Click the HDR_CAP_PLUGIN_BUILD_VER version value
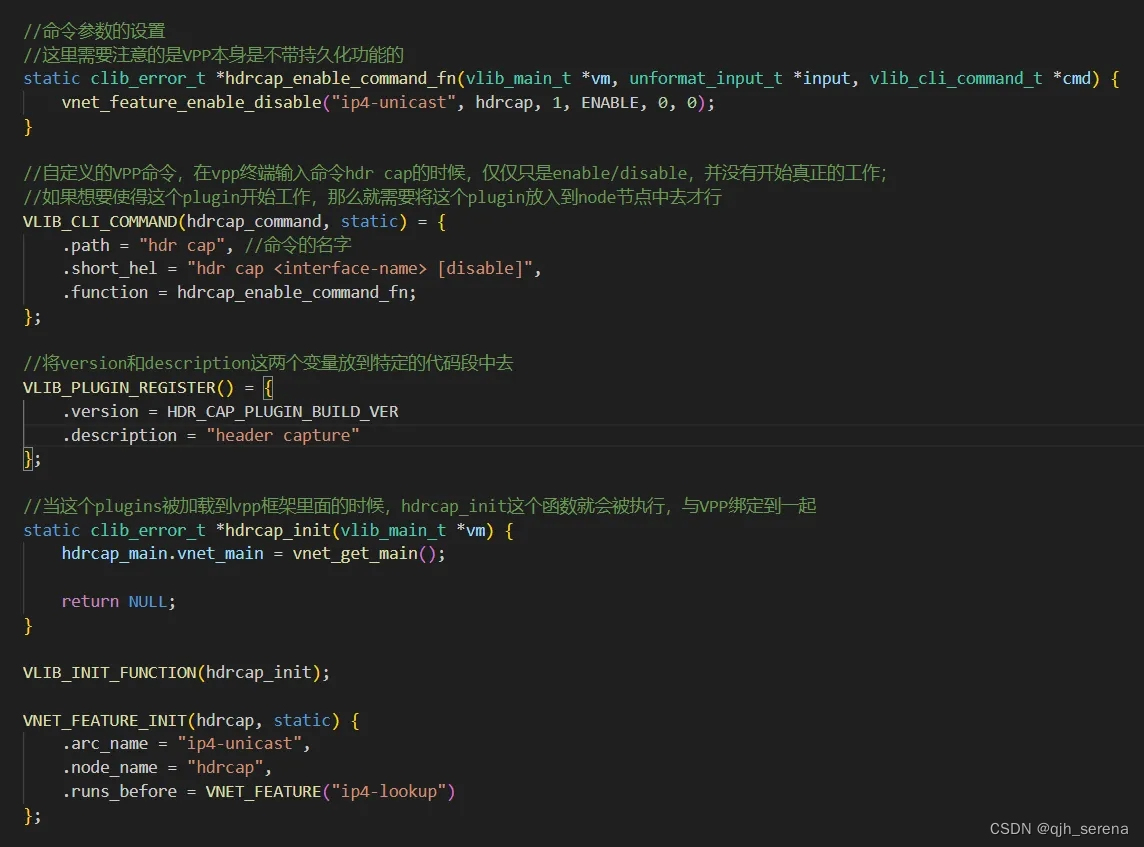This screenshot has width=1144, height=847. (x=283, y=411)
